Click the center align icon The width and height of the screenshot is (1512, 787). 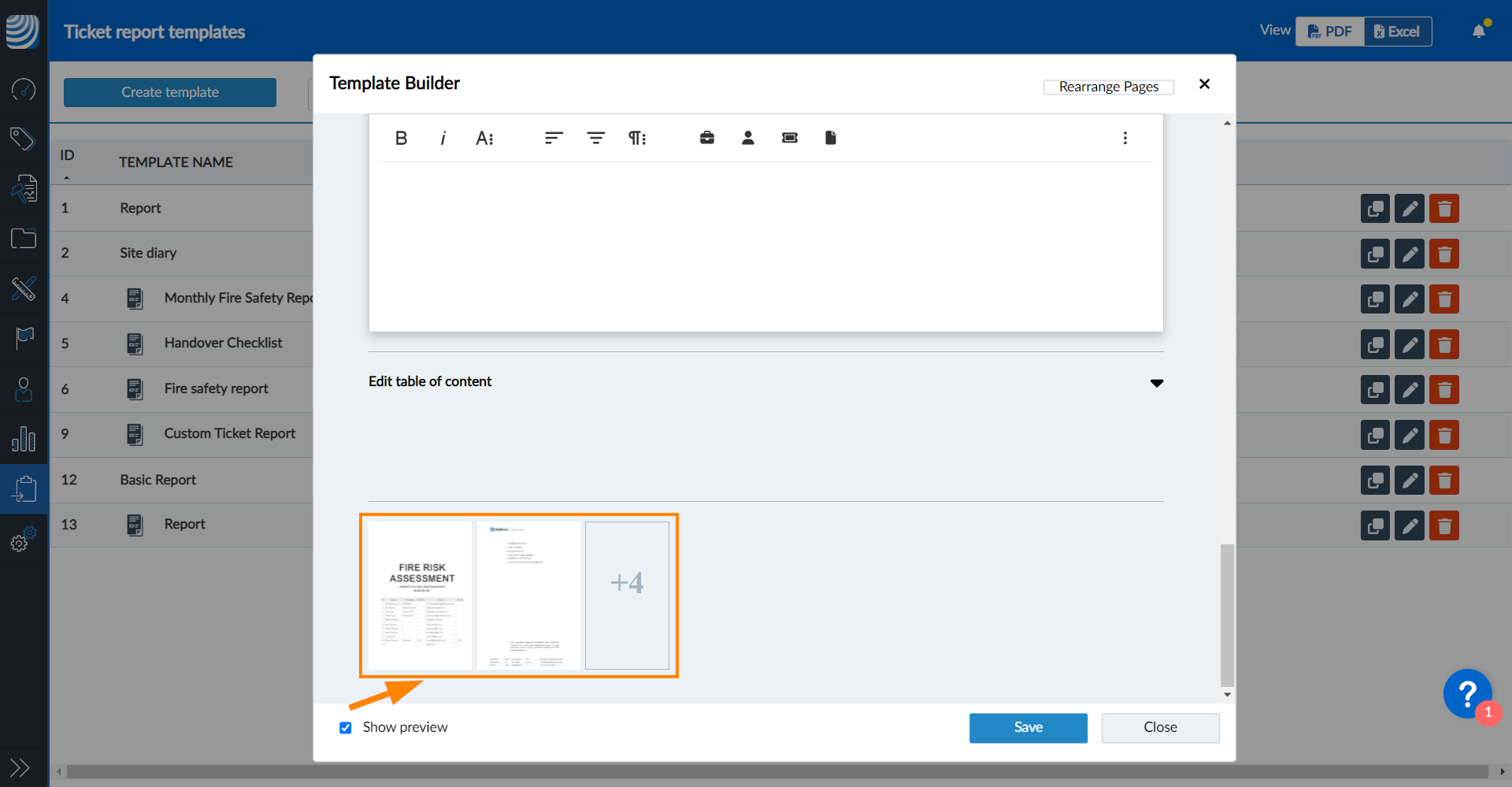click(595, 139)
